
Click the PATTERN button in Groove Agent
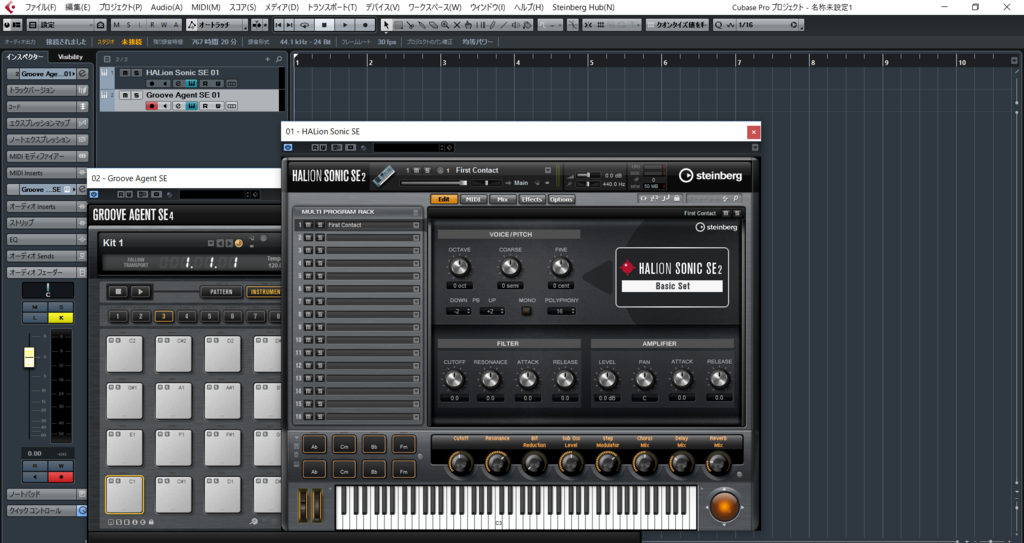tap(221, 291)
